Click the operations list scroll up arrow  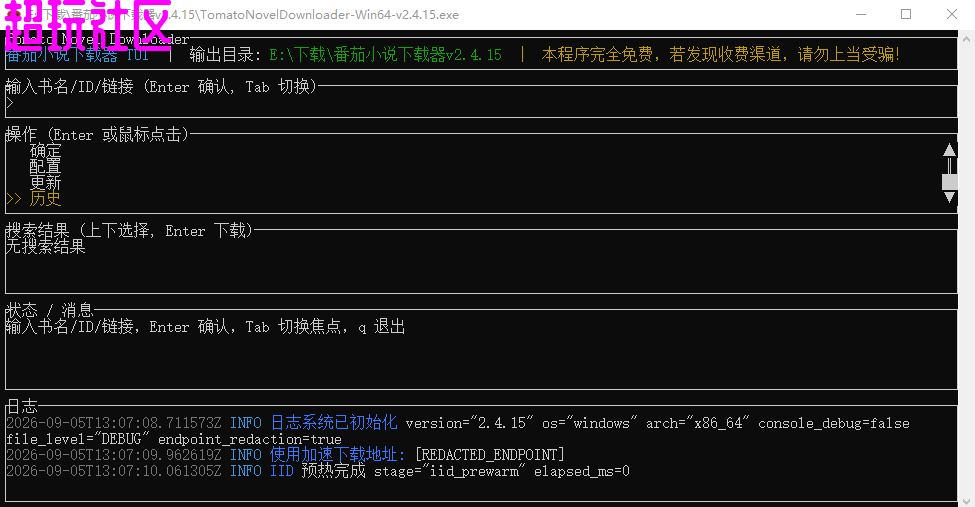click(949, 150)
